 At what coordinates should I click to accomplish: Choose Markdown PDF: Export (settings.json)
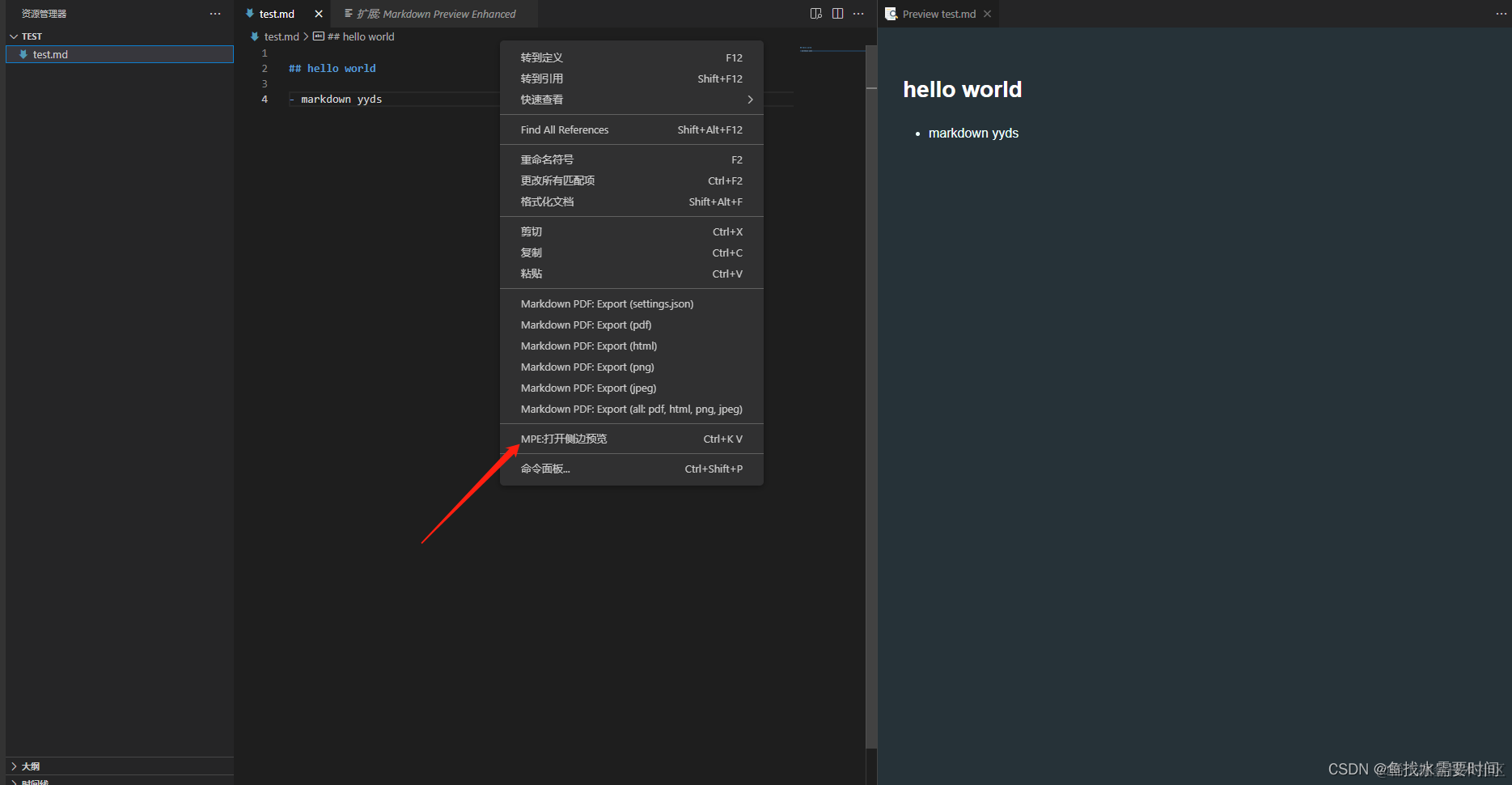(632, 303)
